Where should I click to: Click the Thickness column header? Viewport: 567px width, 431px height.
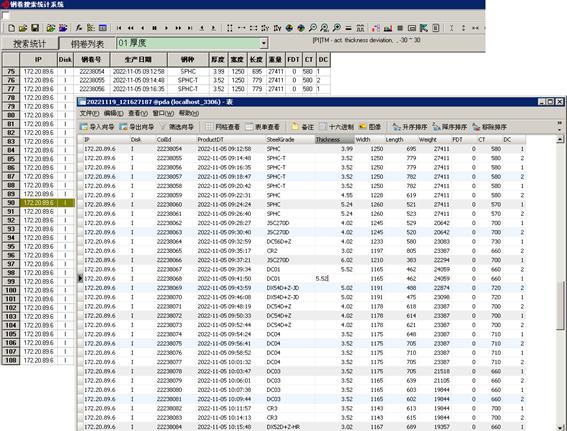[334, 140]
